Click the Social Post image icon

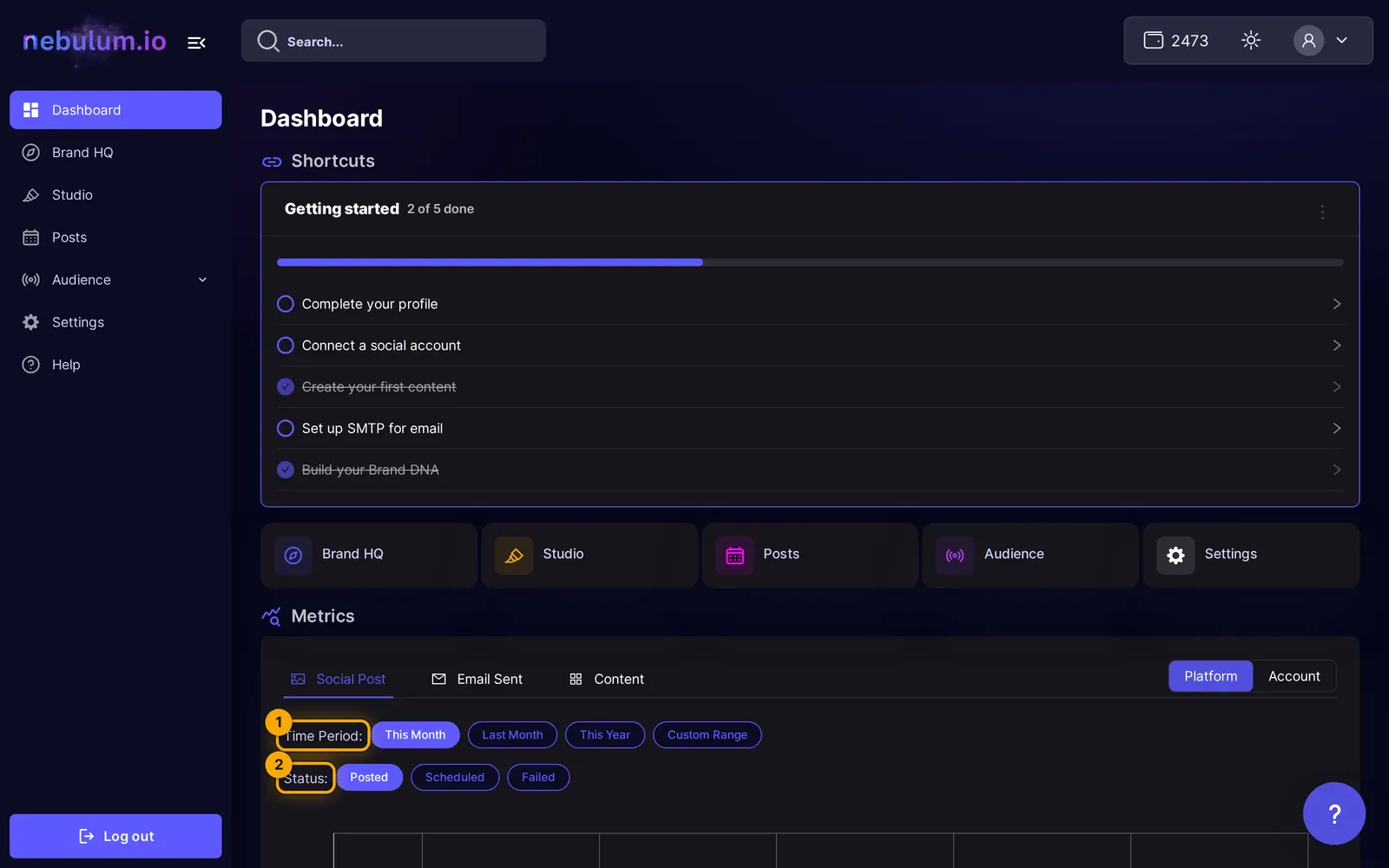(298, 679)
